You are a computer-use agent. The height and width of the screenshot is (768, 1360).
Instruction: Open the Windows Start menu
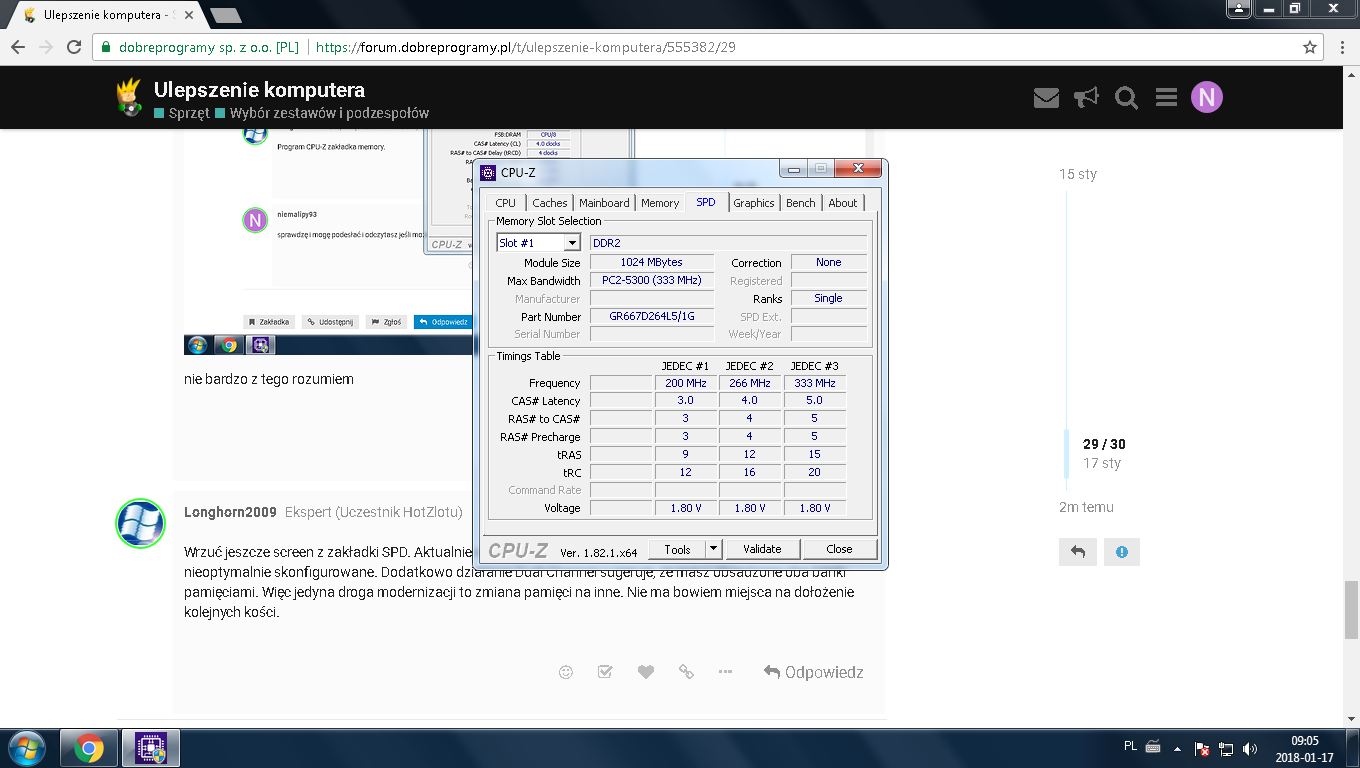[26, 748]
